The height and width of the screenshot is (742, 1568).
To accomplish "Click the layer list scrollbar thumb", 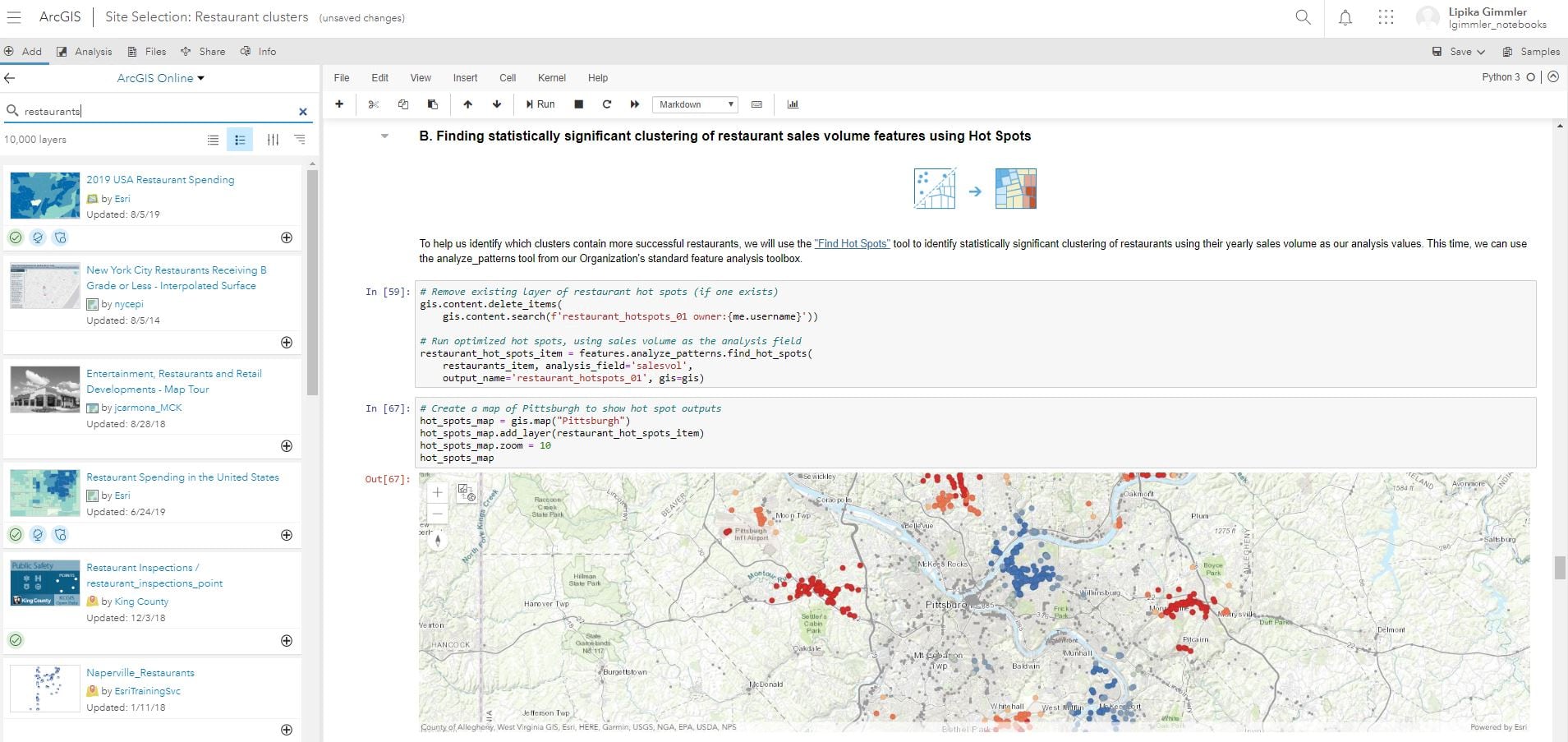I will pyautogui.click(x=312, y=282).
